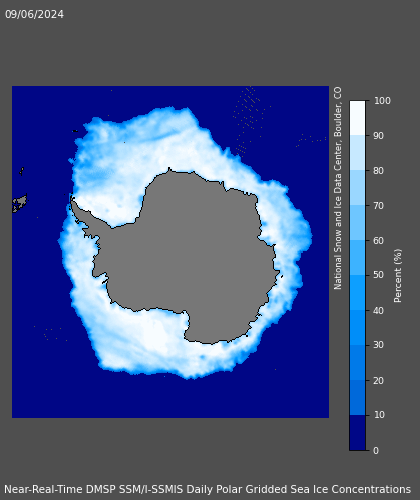Image resolution: width=420 pixels, height=500 pixels.
Task: Click the white 90-100 percent colorbar segment
Action: click(357, 118)
